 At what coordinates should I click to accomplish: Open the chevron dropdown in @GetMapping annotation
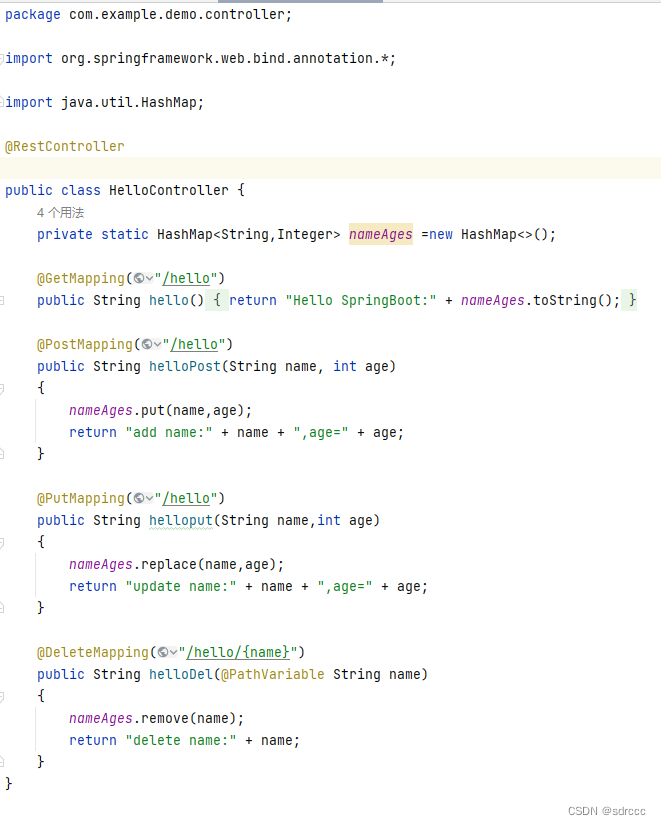tap(149, 278)
